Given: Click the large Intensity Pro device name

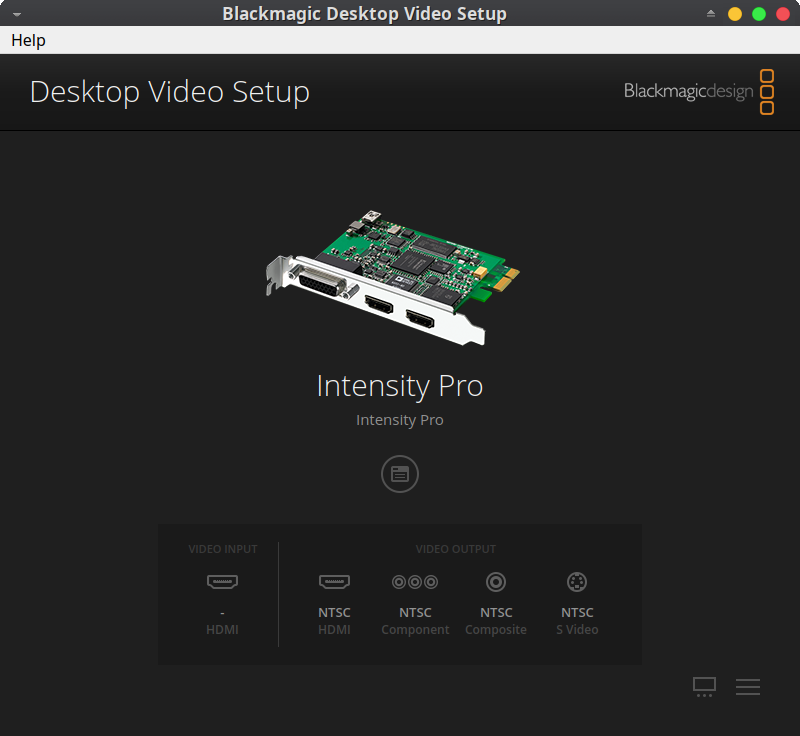Looking at the screenshot, I should click(400, 386).
